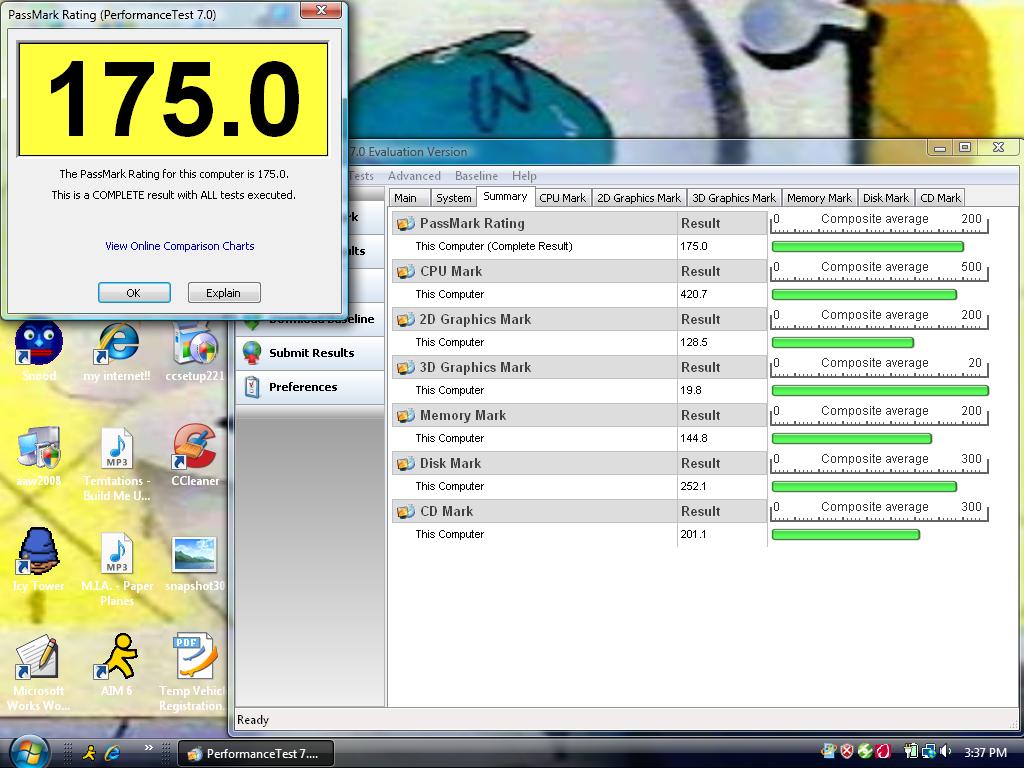Open the CD Mark tab
Viewport: 1024px width, 768px height.
coord(940,198)
